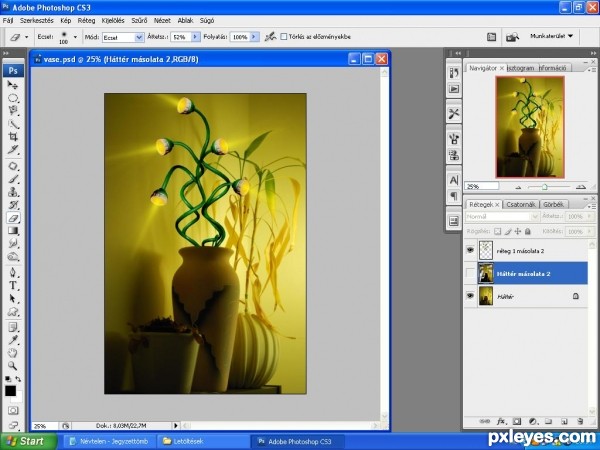Open the Szerkesztés menu
The width and height of the screenshot is (600, 450).
click(x=37, y=20)
